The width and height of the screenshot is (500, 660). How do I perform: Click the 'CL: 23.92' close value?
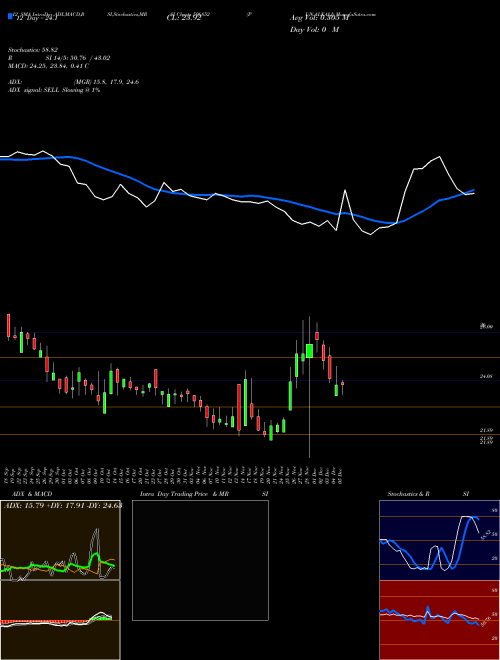(x=184, y=19)
